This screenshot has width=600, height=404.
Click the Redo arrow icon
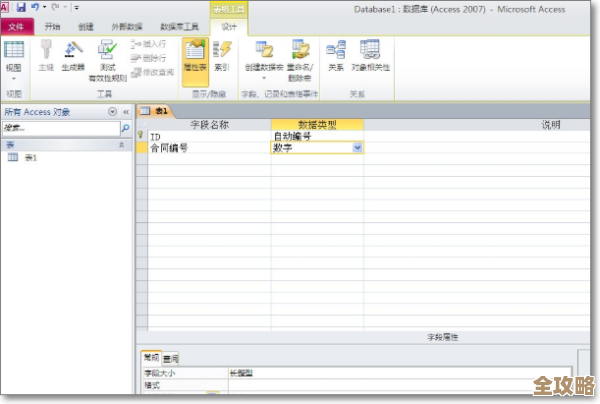pos(56,7)
